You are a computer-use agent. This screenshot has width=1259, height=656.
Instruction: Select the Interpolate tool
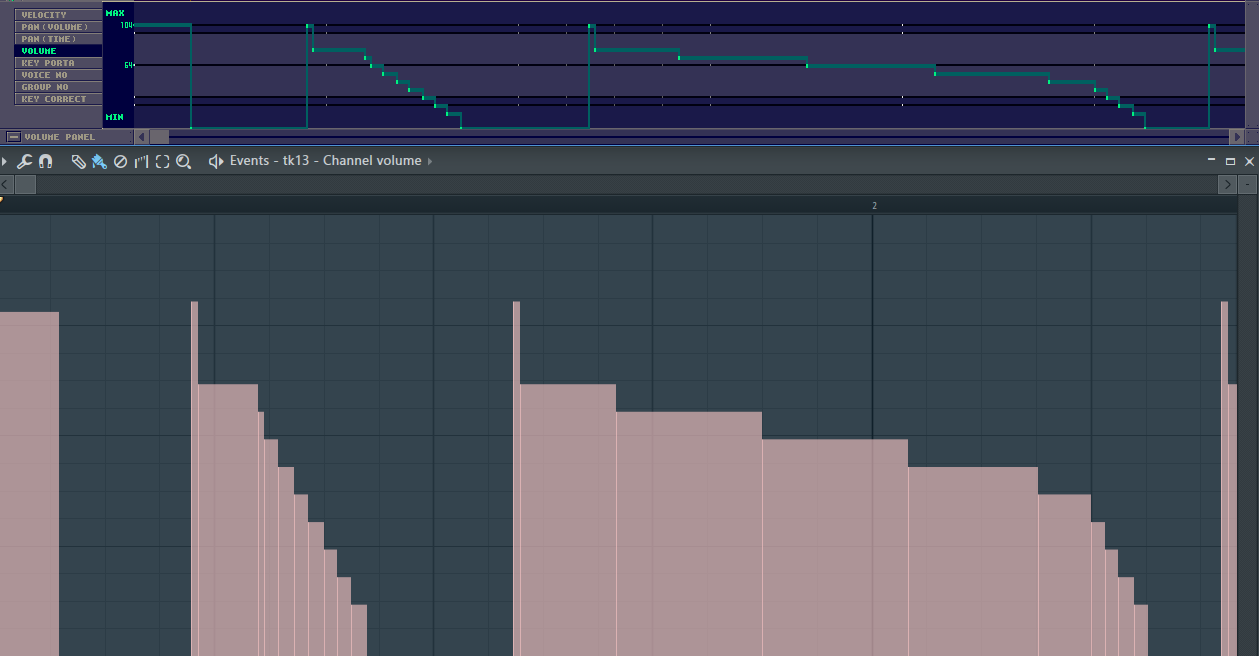tap(141, 161)
